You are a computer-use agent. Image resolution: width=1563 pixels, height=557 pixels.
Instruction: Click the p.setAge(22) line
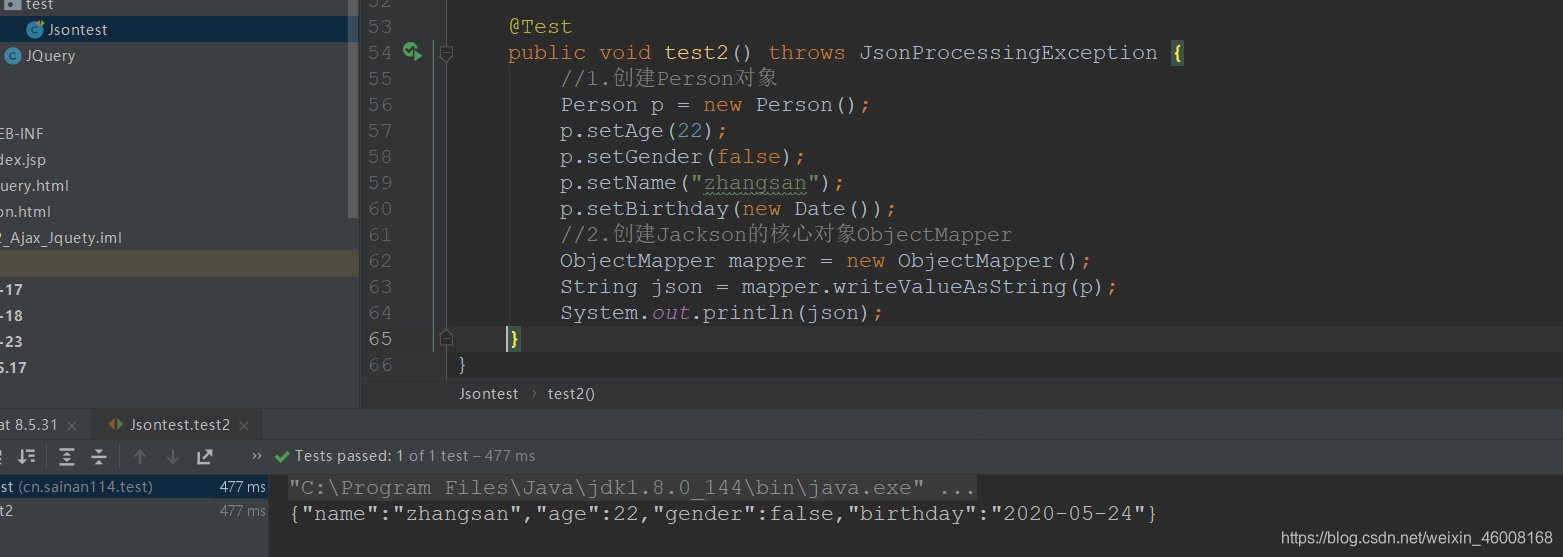[645, 131]
